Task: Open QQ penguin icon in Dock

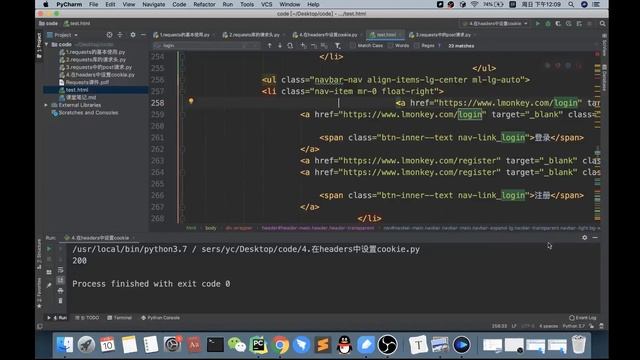Action: pyautogui.click(x=344, y=345)
